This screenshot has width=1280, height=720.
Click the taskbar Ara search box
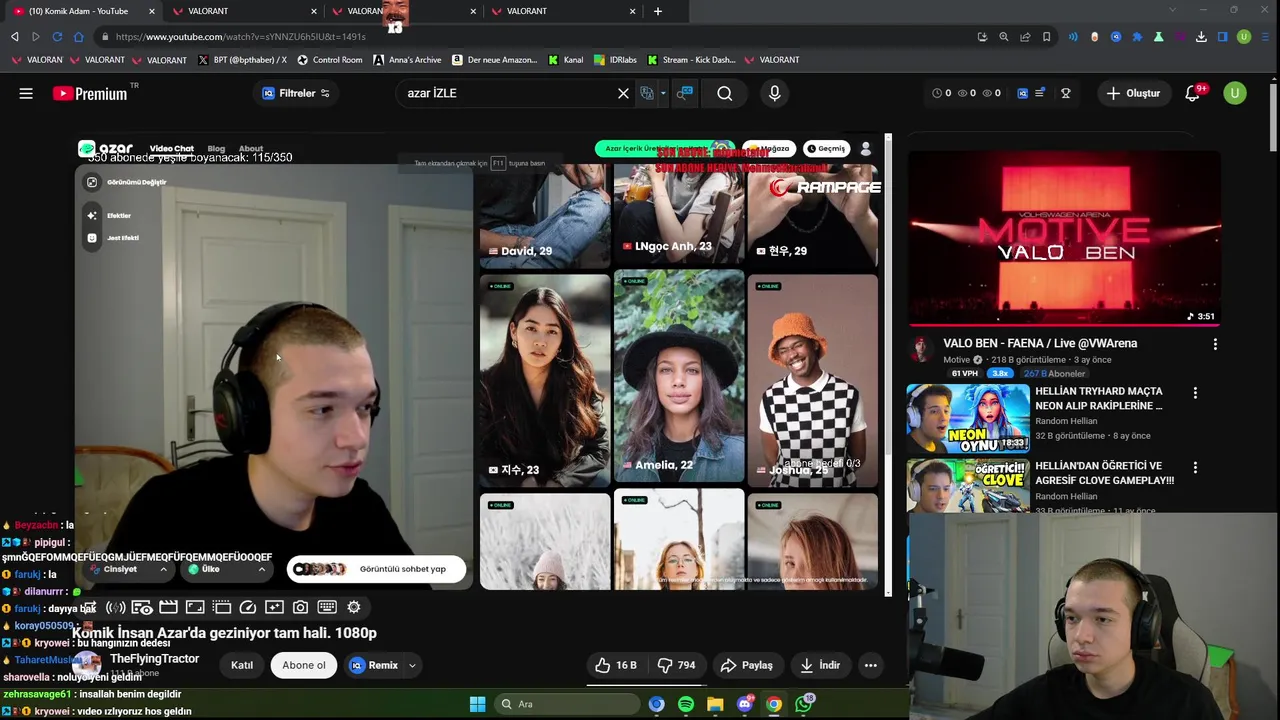pyautogui.click(x=568, y=704)
